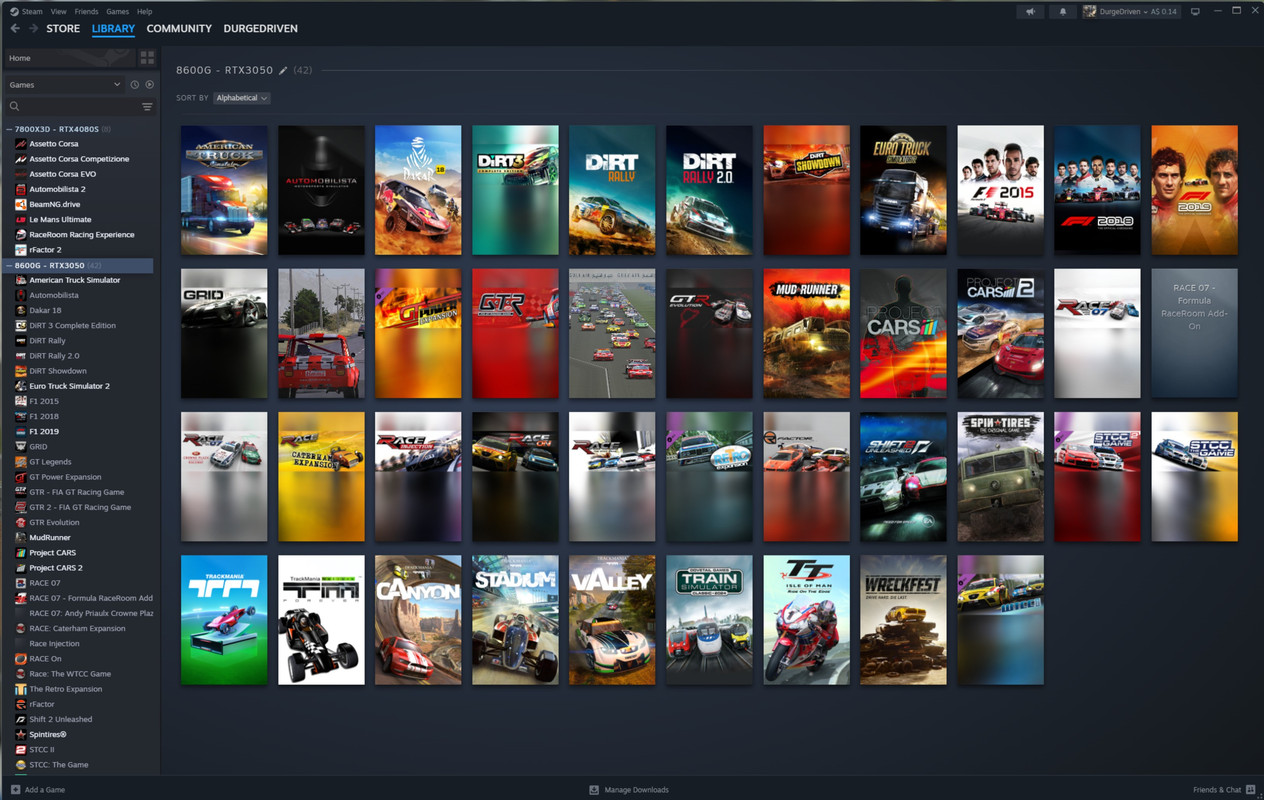Select Automobilista 2 in sidebar
Screen dimensions: 1264x800
(57, 189)
